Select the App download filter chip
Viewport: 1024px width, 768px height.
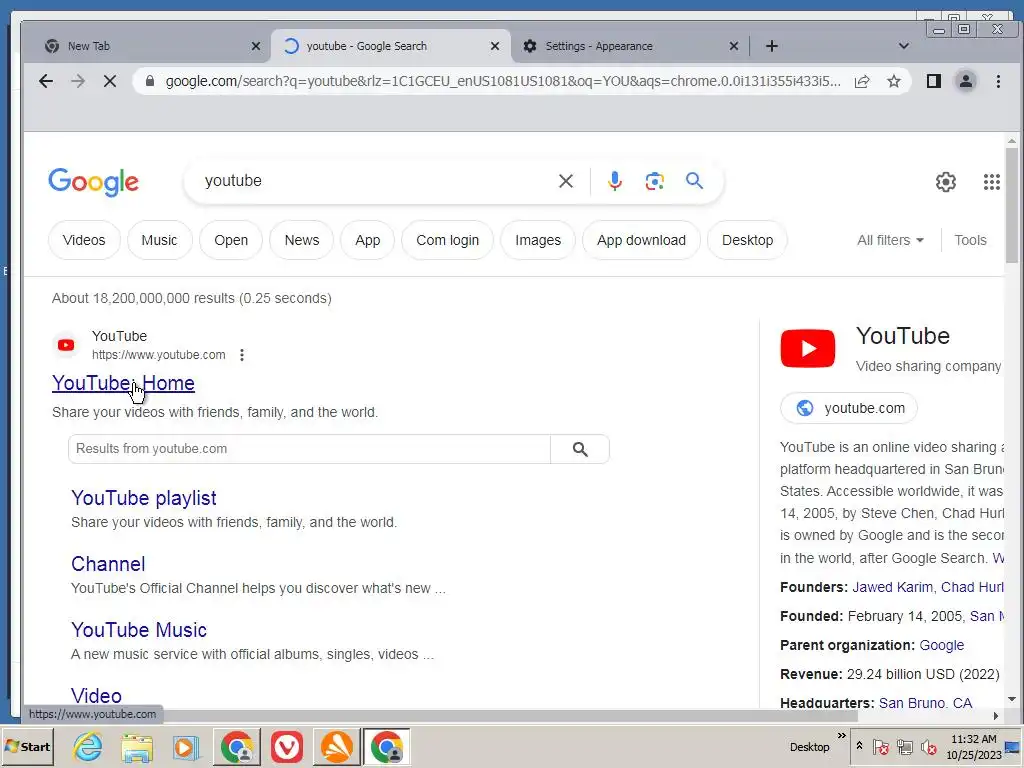point(641,240)
